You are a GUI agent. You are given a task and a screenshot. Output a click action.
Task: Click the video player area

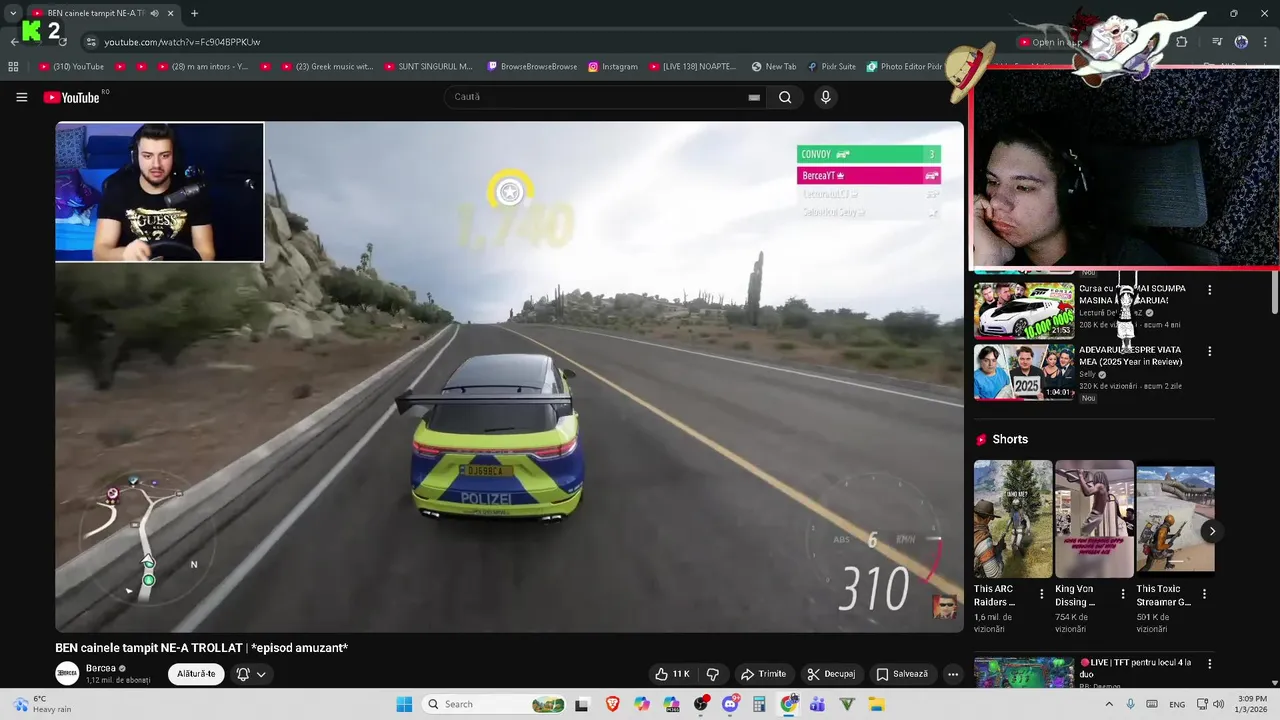(509, 377)
